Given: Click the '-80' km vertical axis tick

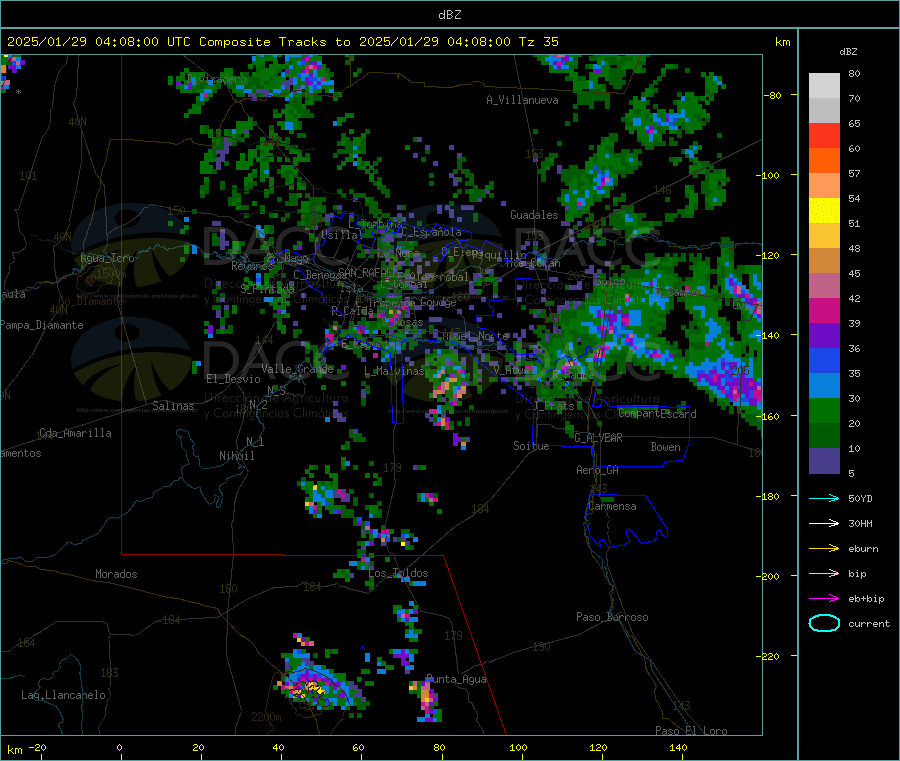Looking at the screenshot, I should pyautogui.click(x=772, y=95).
